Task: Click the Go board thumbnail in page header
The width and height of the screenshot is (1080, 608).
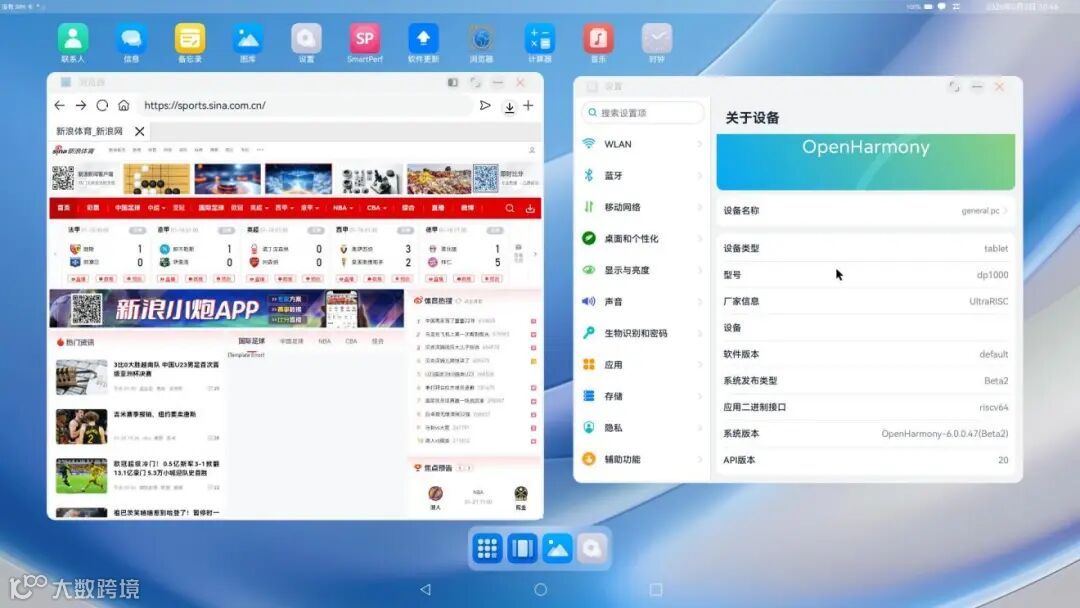Action: (156, 178)
